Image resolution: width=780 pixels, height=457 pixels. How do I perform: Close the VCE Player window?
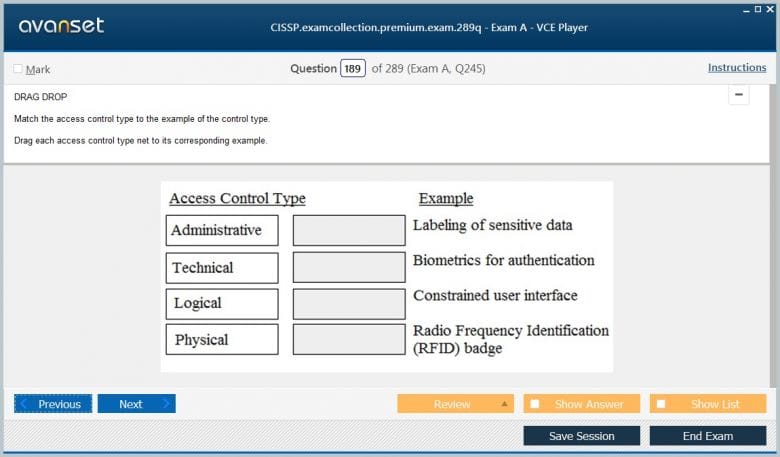(x=769, y=8)
